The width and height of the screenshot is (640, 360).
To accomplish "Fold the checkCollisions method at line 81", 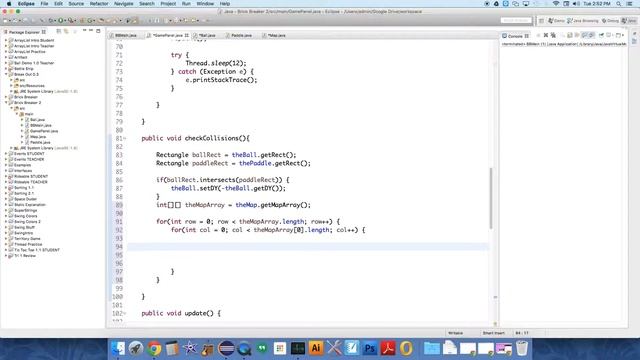I will click(x=125, y=138).
